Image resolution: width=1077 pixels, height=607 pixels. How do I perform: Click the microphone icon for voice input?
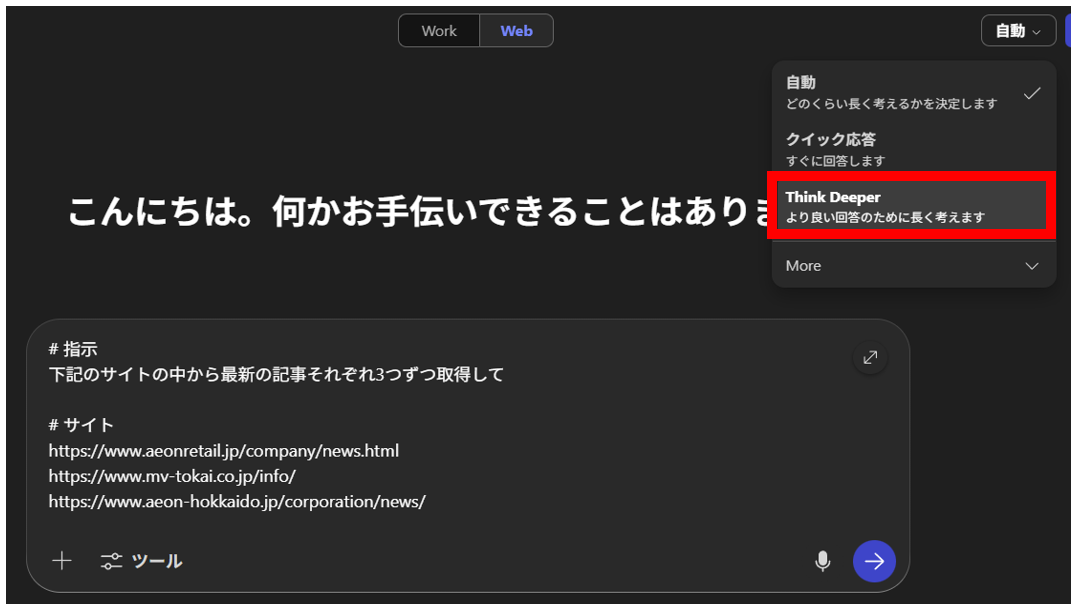click(822, 561)
